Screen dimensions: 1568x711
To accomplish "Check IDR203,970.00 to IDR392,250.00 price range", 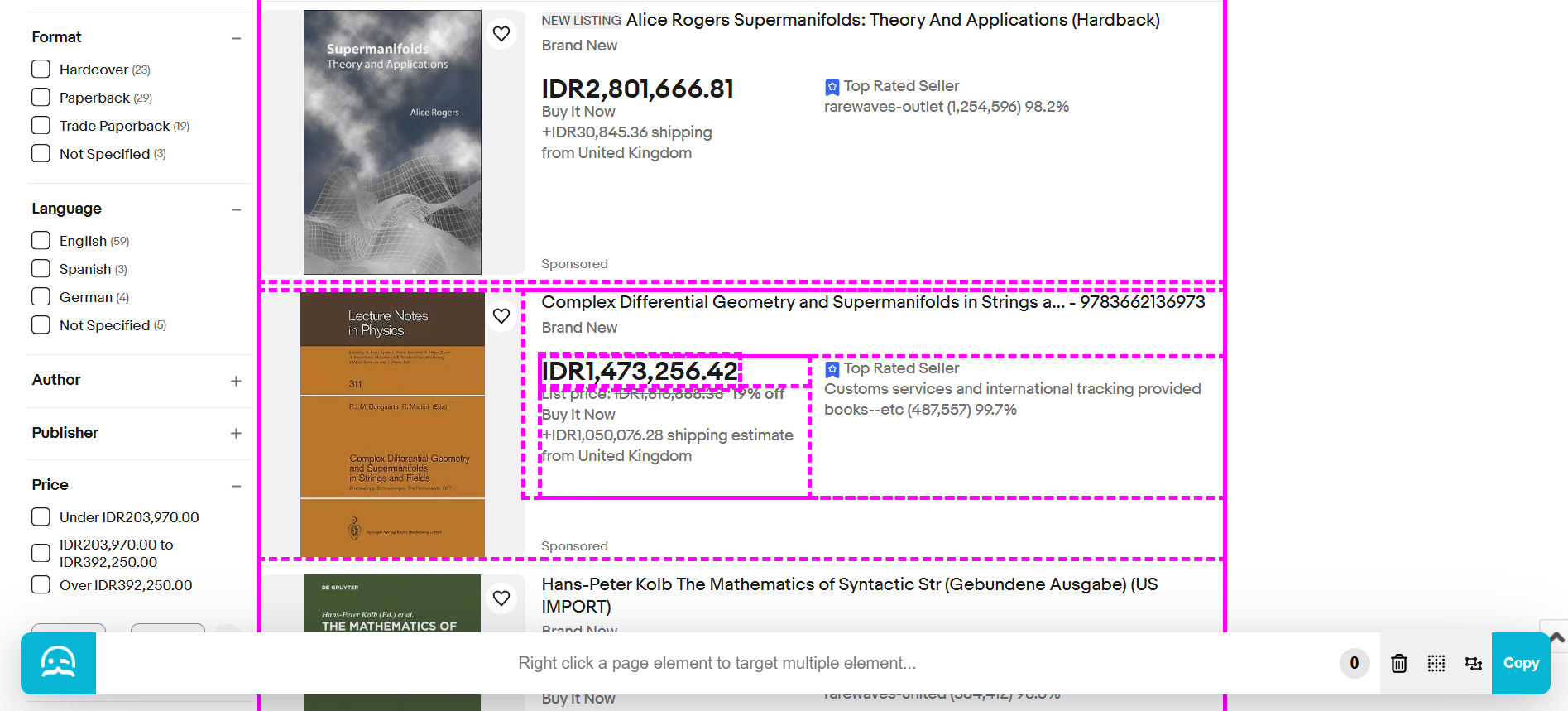I will (41, 553).
